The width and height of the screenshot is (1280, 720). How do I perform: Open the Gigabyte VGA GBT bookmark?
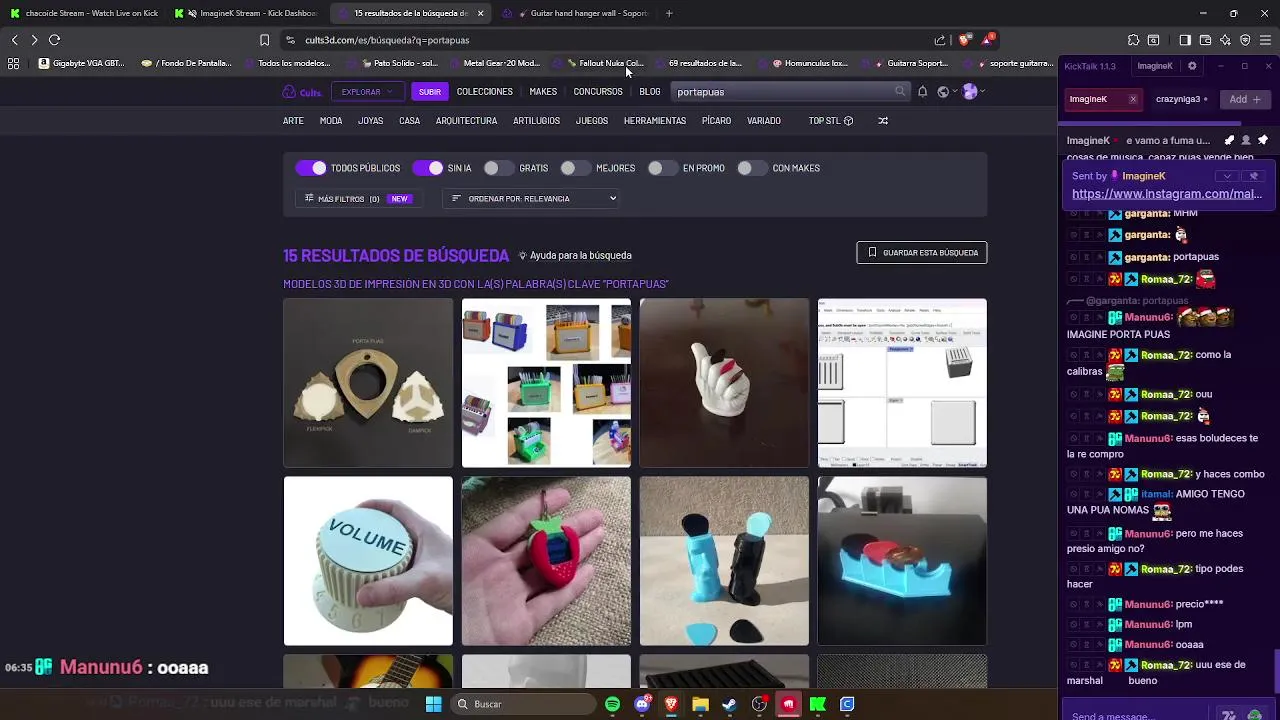[82, 63]
